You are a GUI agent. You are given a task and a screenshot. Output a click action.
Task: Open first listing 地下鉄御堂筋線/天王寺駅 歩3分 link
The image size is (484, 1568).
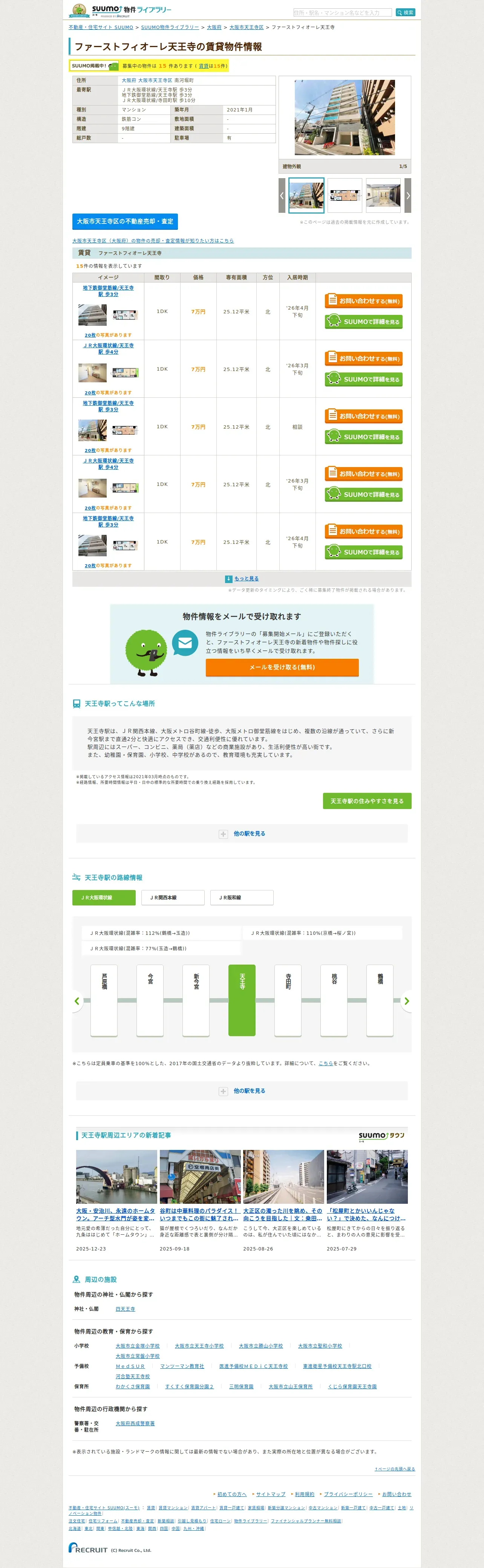point(108,291)
